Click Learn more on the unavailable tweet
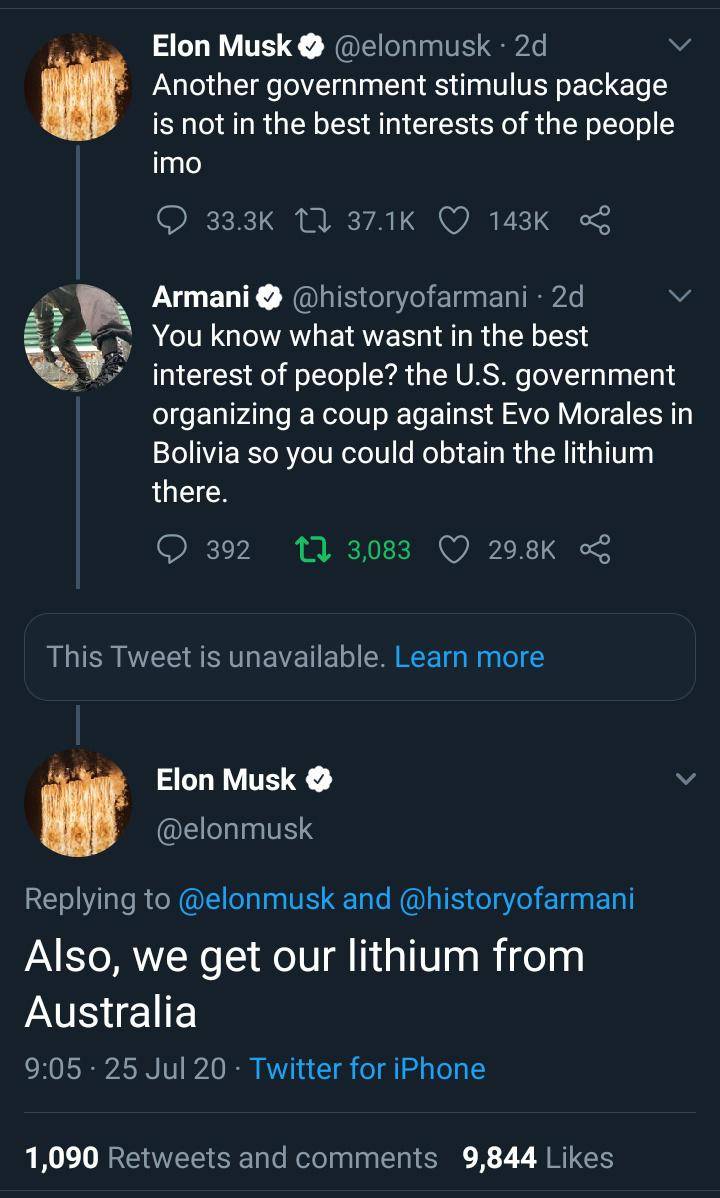 (x=470, y=657)
